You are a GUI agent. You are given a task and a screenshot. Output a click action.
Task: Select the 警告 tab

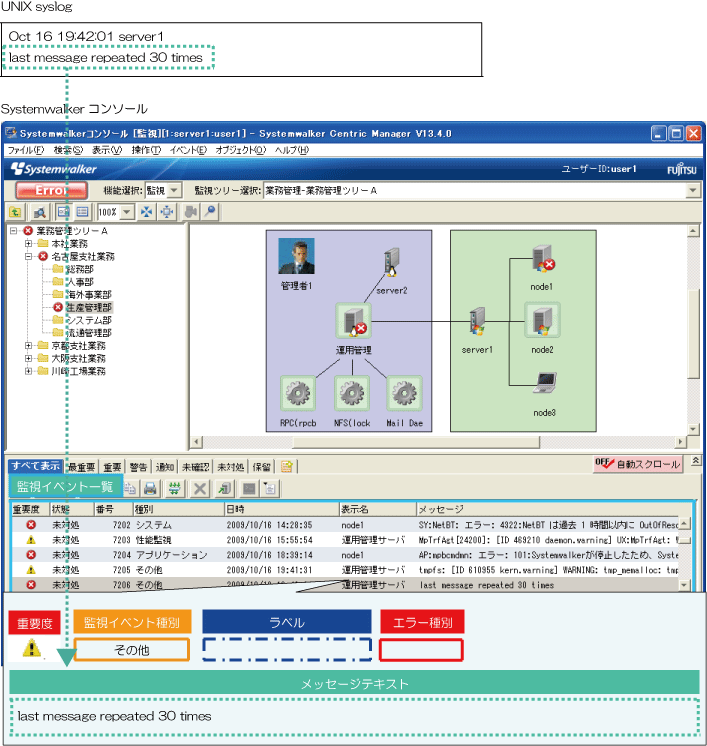[x=138, y=467]
